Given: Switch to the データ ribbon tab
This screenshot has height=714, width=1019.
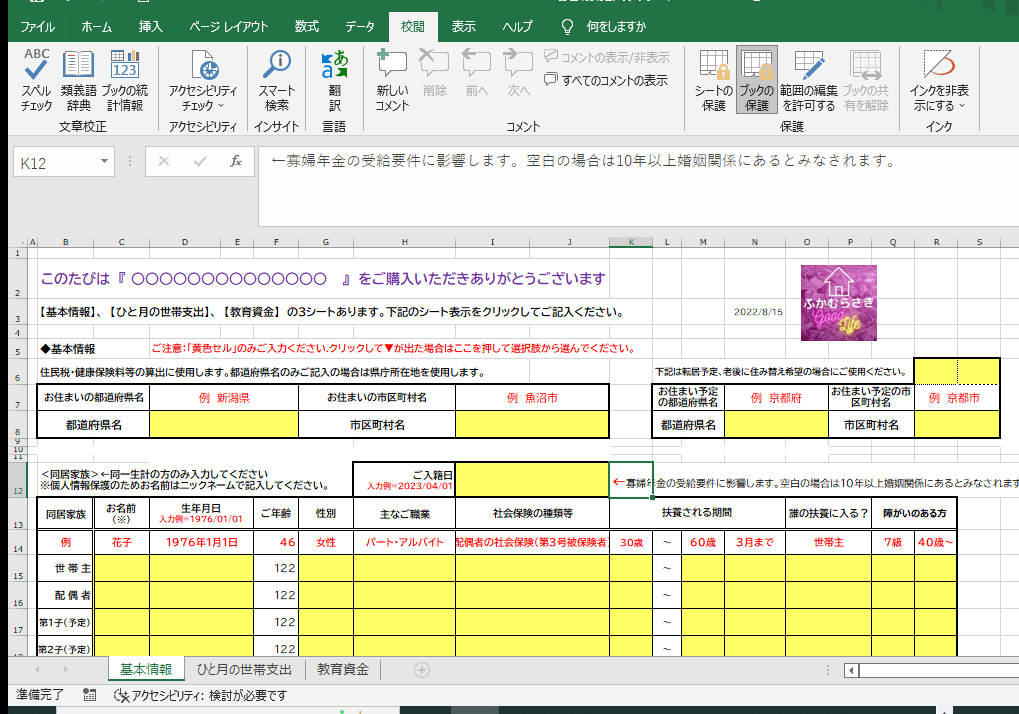Looking at the screenshot, I should (x=359, y=27).
